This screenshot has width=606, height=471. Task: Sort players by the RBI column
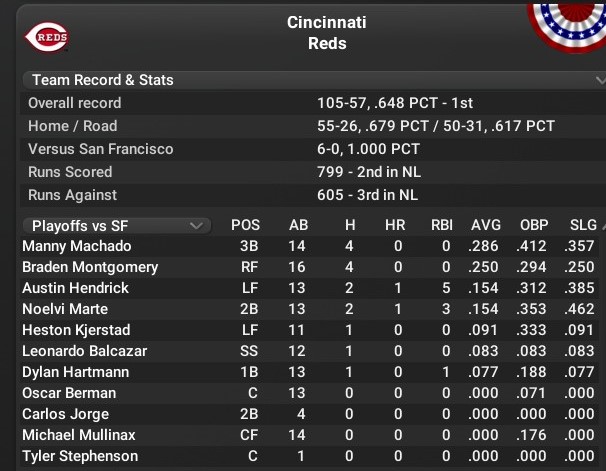tap(440, 226)
